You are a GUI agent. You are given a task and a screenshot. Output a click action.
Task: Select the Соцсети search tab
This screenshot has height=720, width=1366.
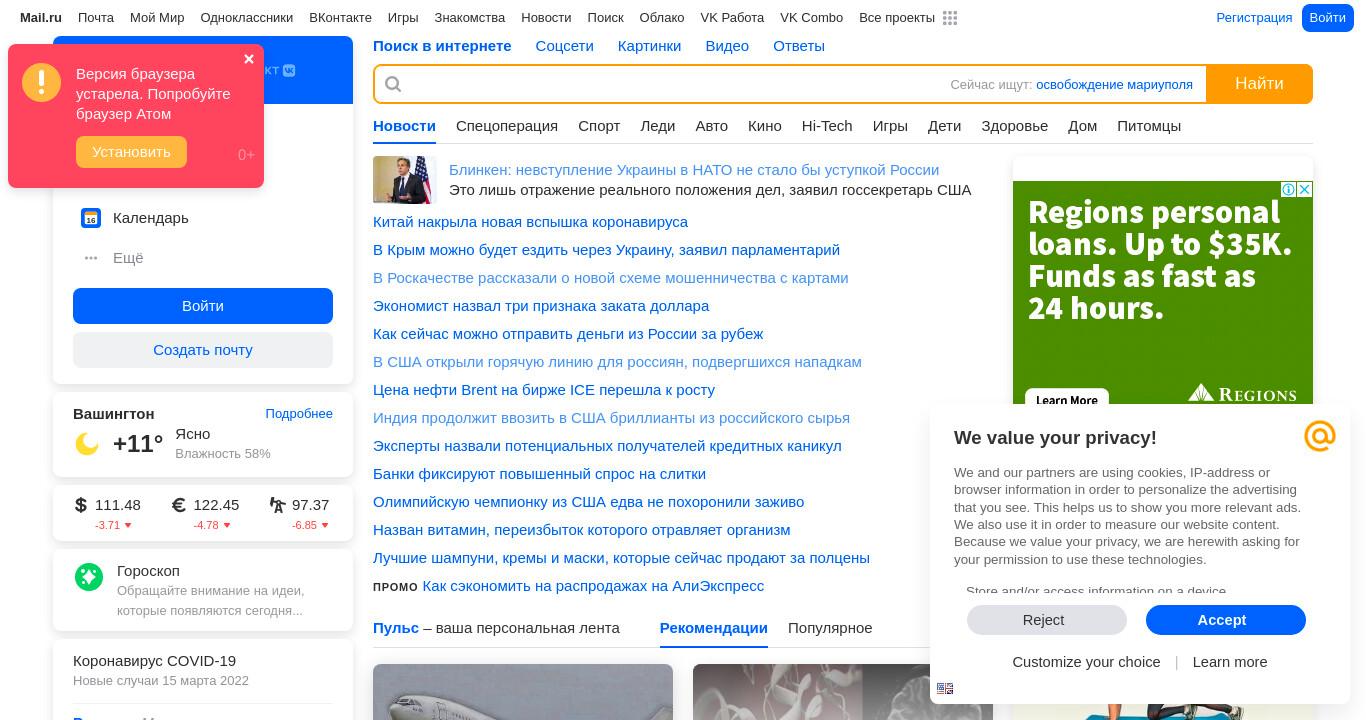pyautogui.click(x=564, y=46)
